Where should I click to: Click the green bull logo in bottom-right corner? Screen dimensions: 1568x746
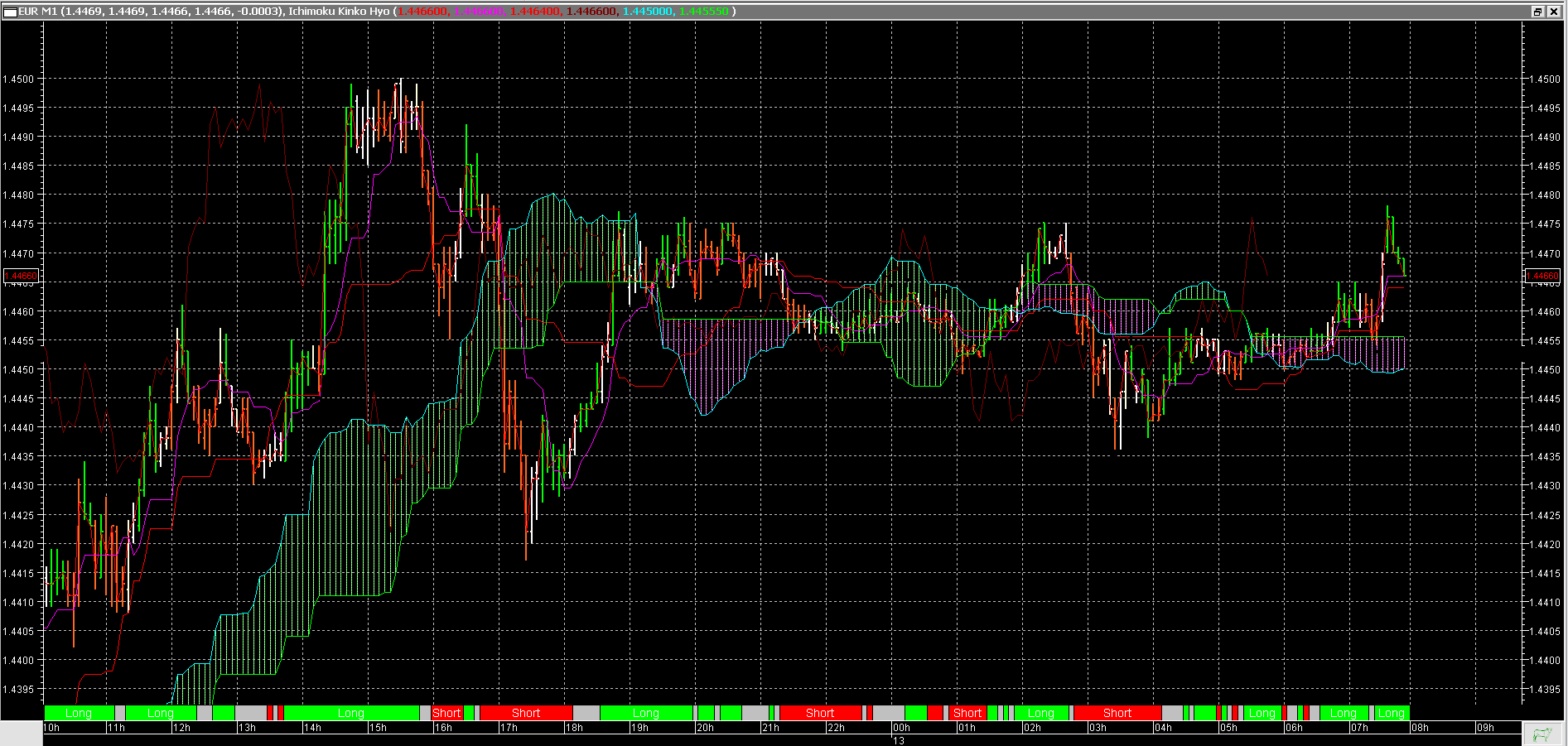pyautogui.click(x=1542, y=733)
